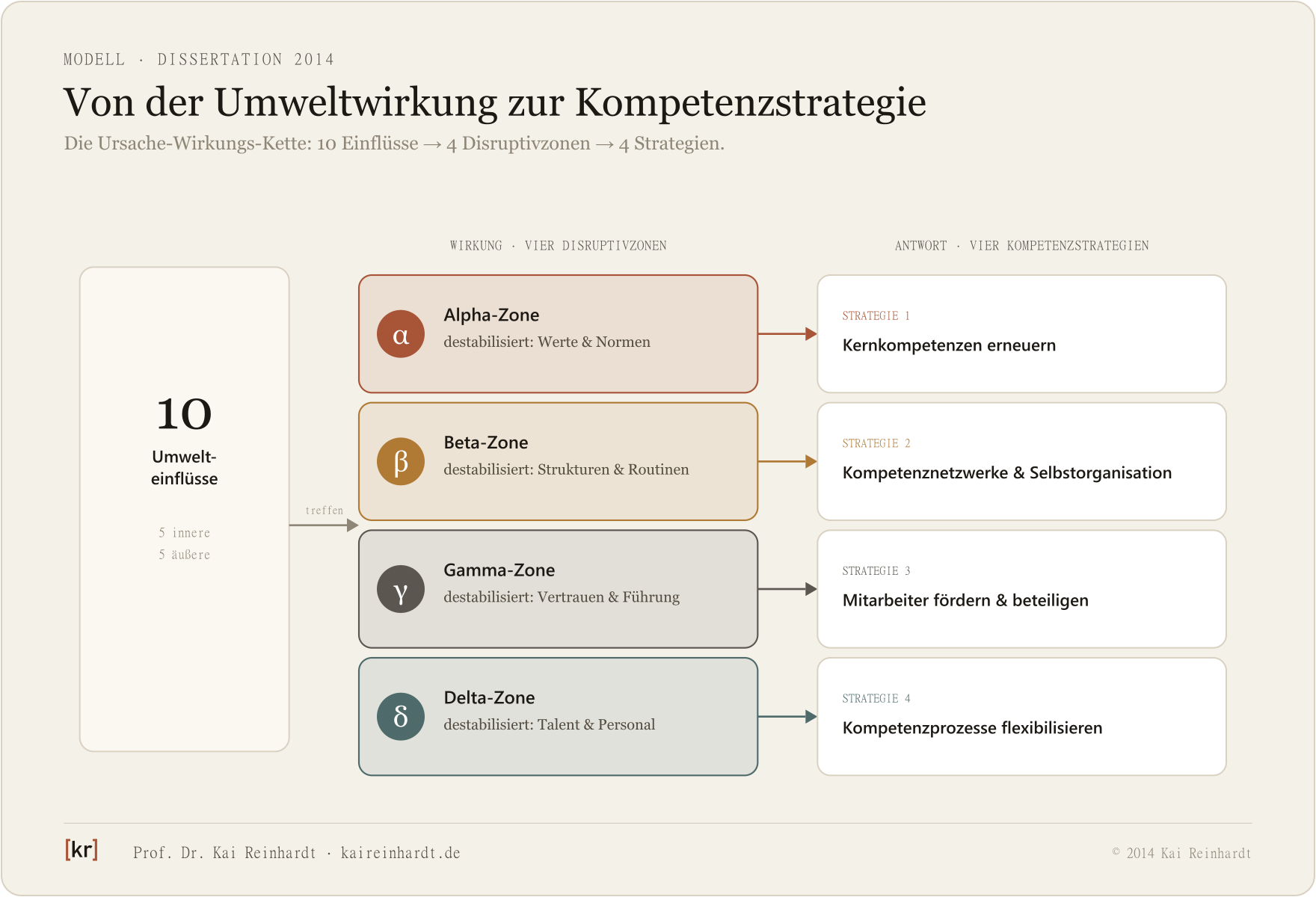Open the 'Prof. Dr. Kai Reinhardt · kaireinhardt.de' footer
Viewport: 1316px width, 897px height.
(x=297, y=853)
